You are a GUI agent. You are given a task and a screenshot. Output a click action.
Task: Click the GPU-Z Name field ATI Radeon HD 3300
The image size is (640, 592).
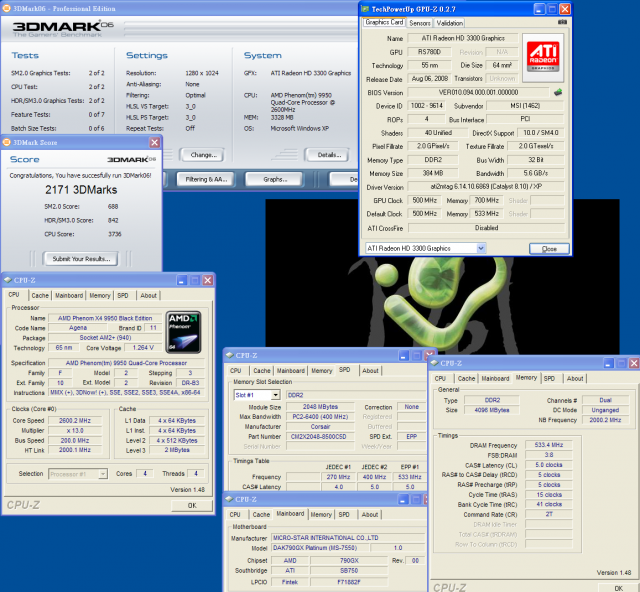click(x=463, y=38)
